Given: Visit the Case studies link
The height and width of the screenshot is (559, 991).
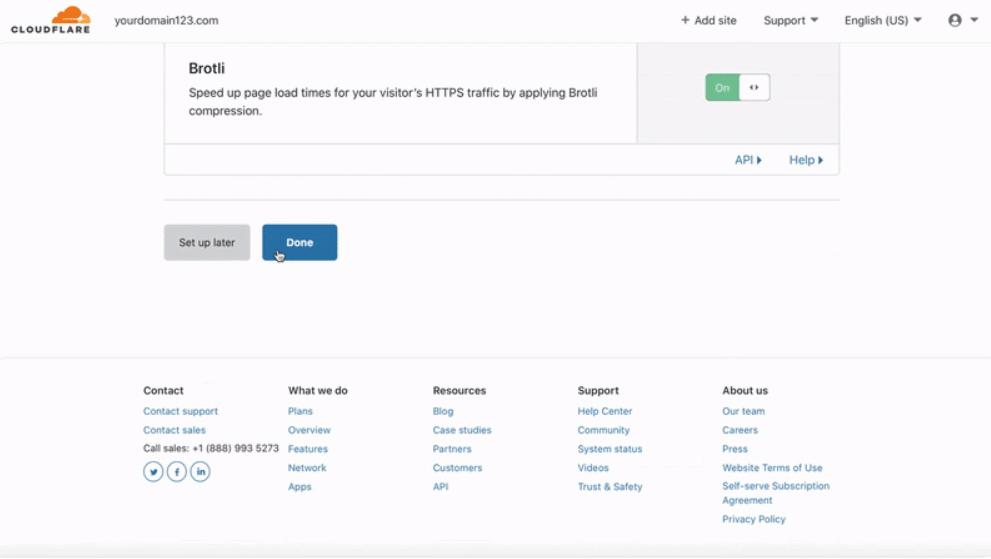Looking at the screenshot, I should 461,430.
